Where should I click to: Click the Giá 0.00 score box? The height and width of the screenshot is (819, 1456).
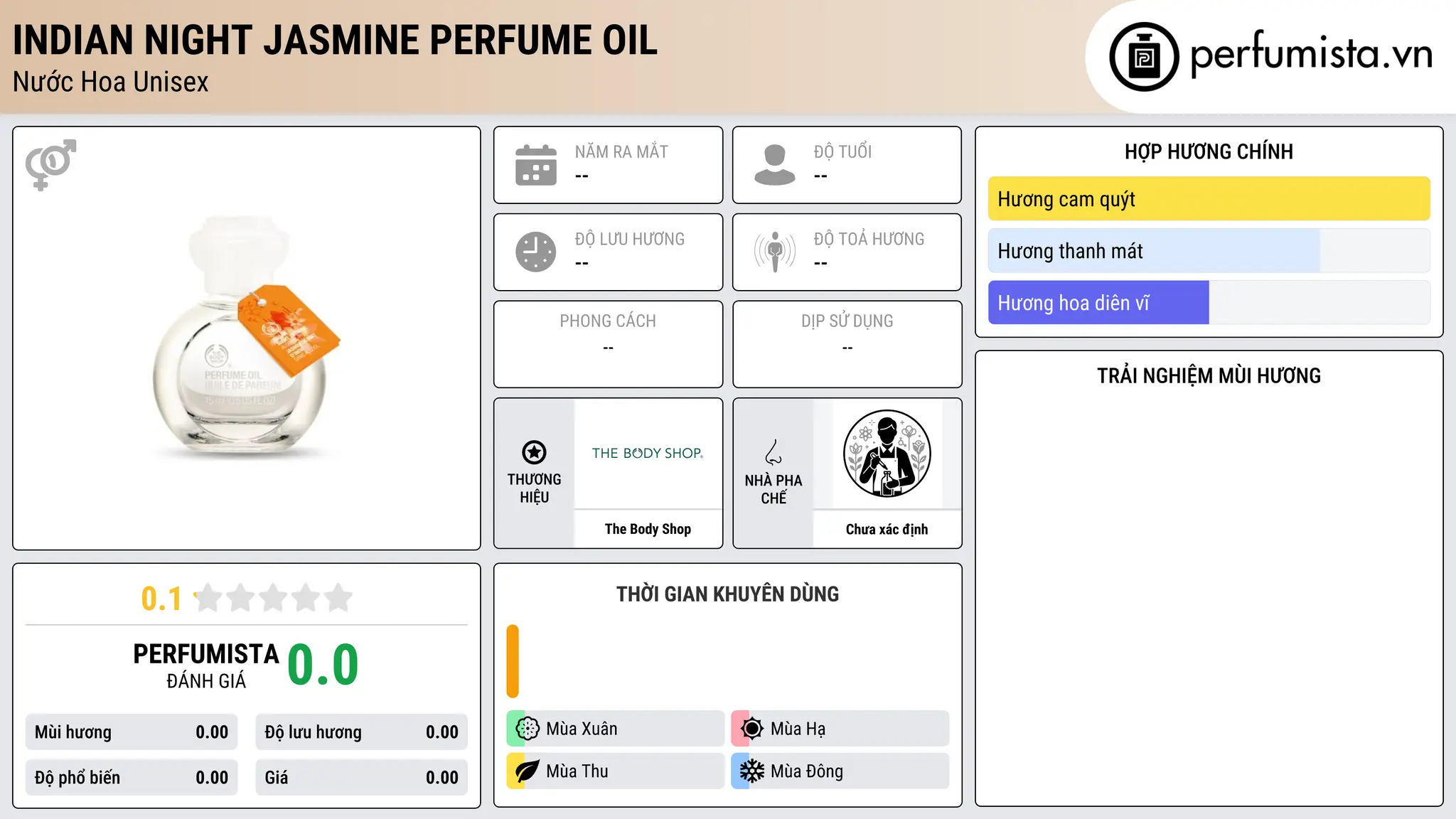pos(361,778)
